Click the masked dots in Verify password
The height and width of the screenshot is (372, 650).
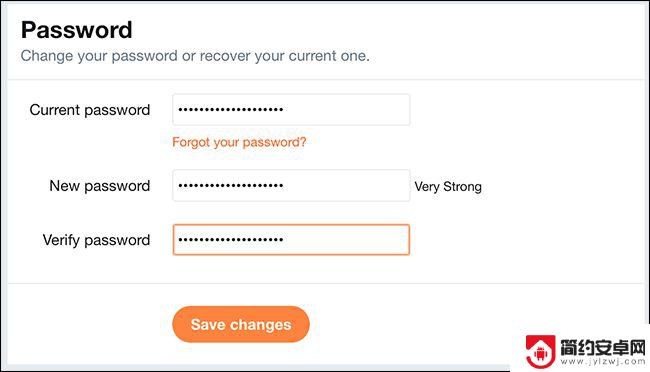pyautogui.click(x=231, y=240)
